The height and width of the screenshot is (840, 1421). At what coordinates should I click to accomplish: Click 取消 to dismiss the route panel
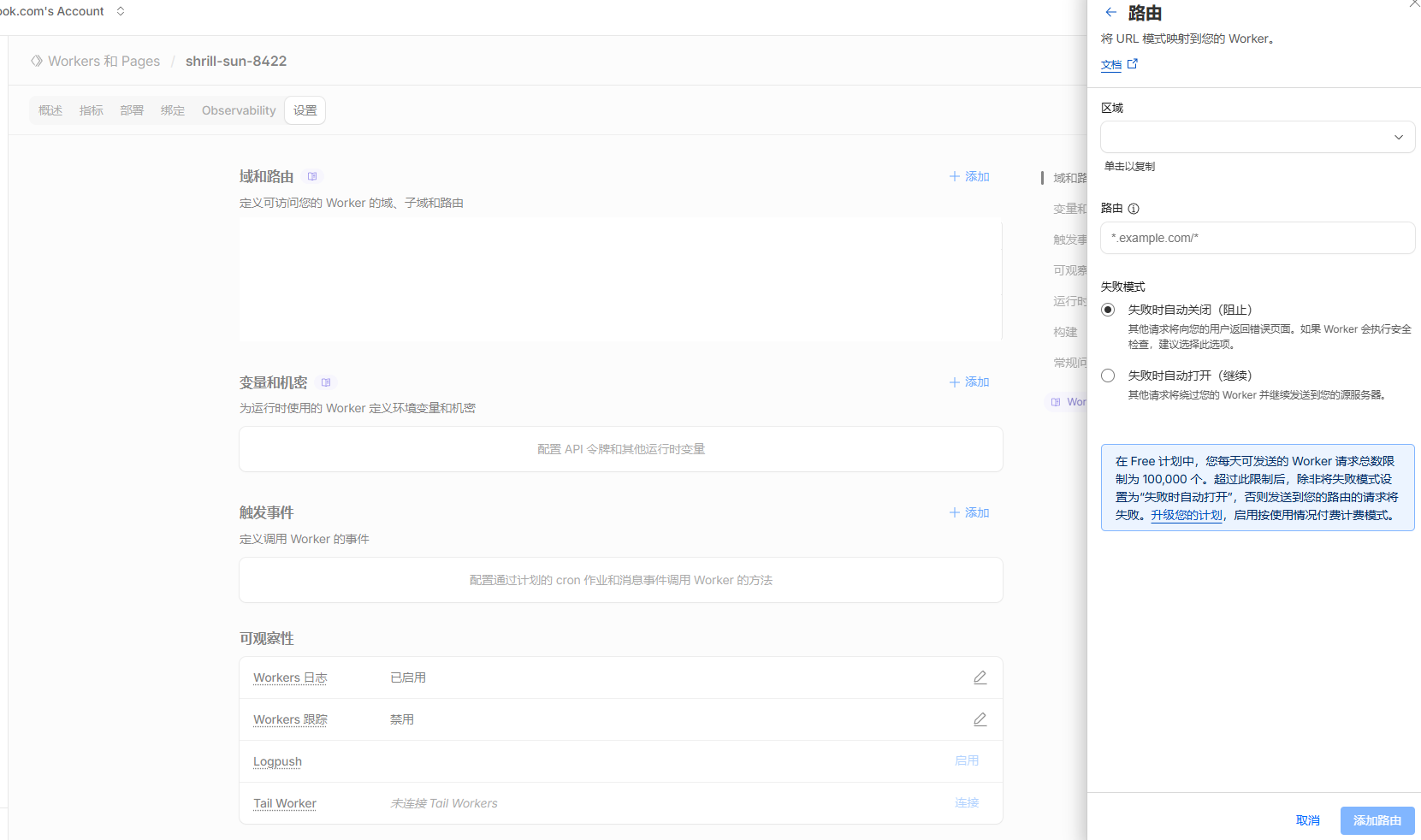[1307, 820]
